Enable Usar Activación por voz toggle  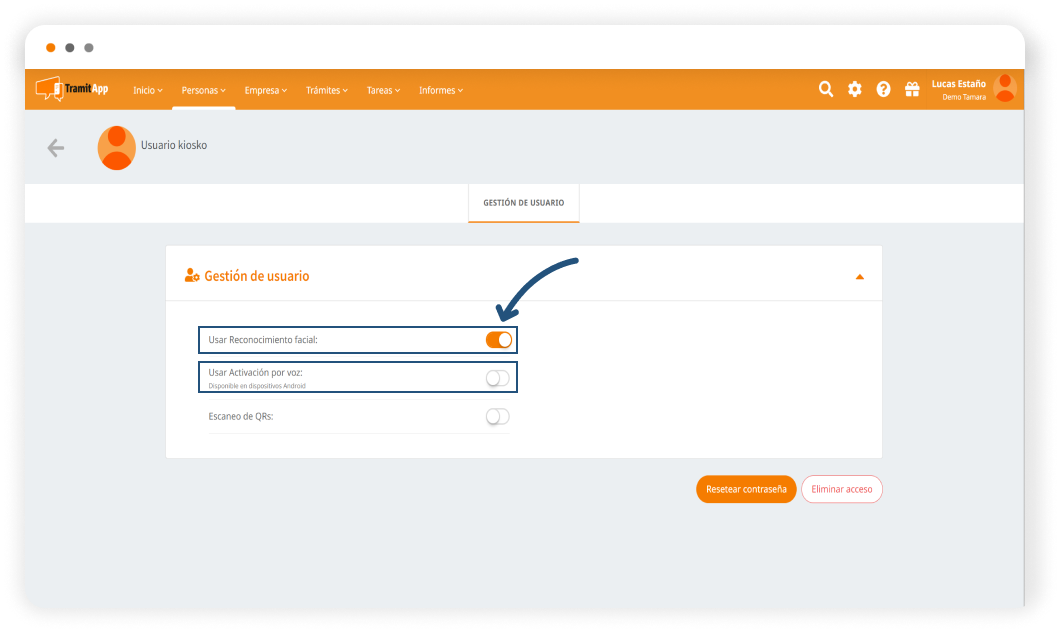click(497, 378)
